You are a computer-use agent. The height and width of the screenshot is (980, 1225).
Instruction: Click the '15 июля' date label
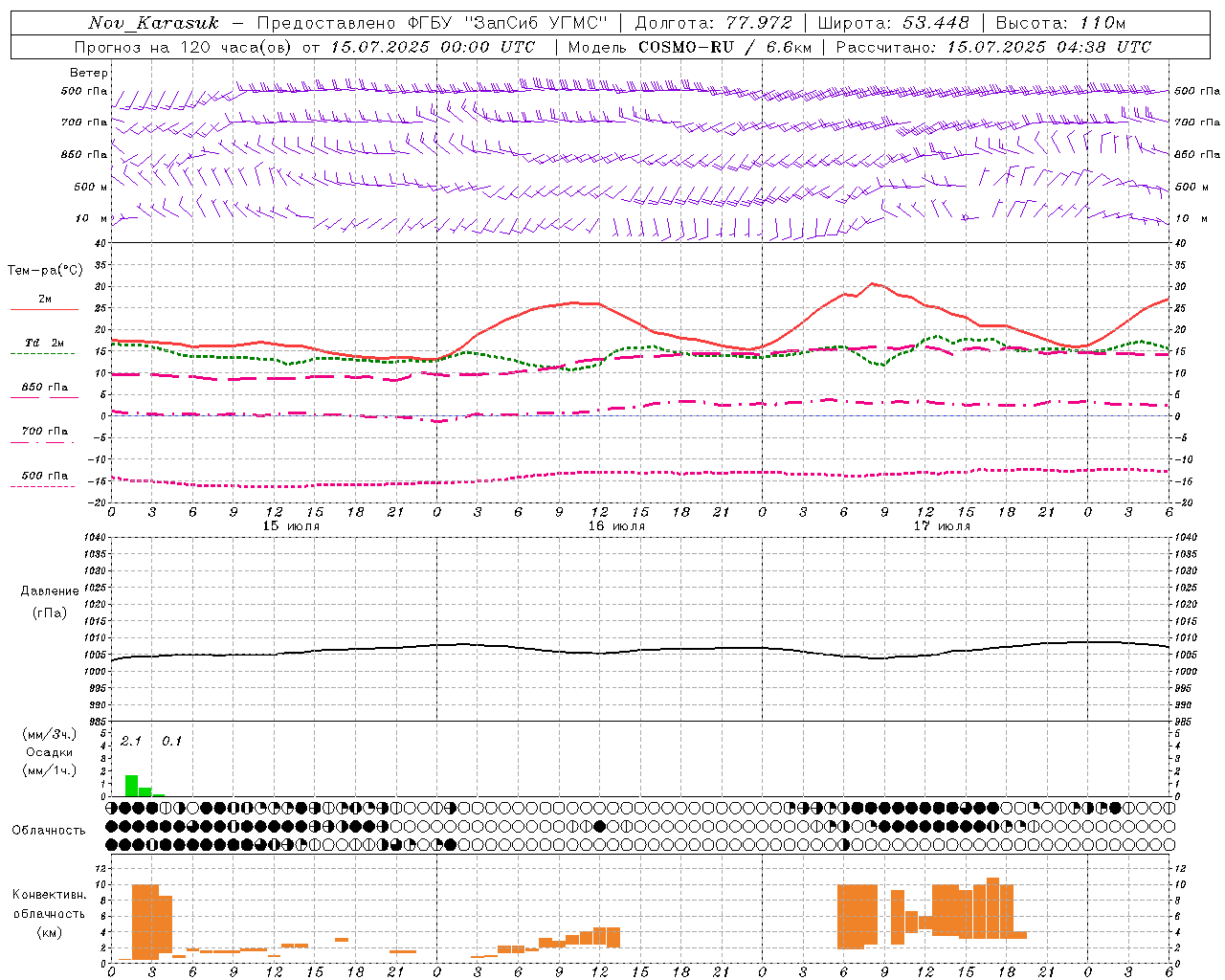(291, 526)
